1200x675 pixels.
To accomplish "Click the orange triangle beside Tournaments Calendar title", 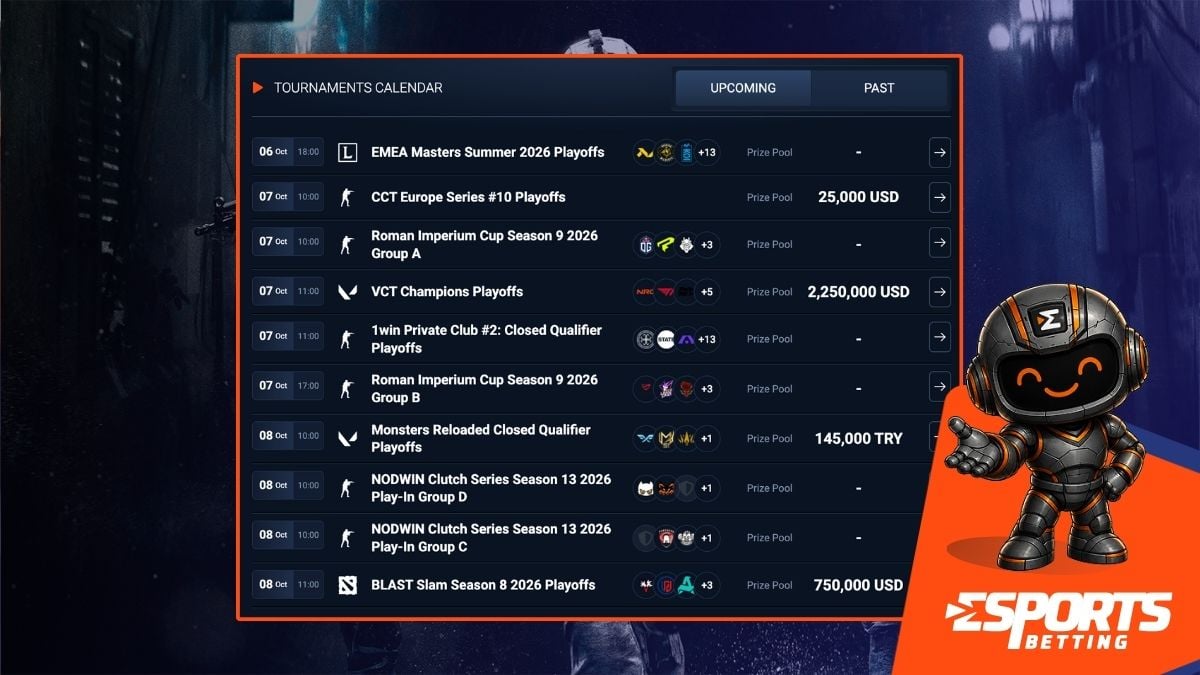I will pos(258,88).
